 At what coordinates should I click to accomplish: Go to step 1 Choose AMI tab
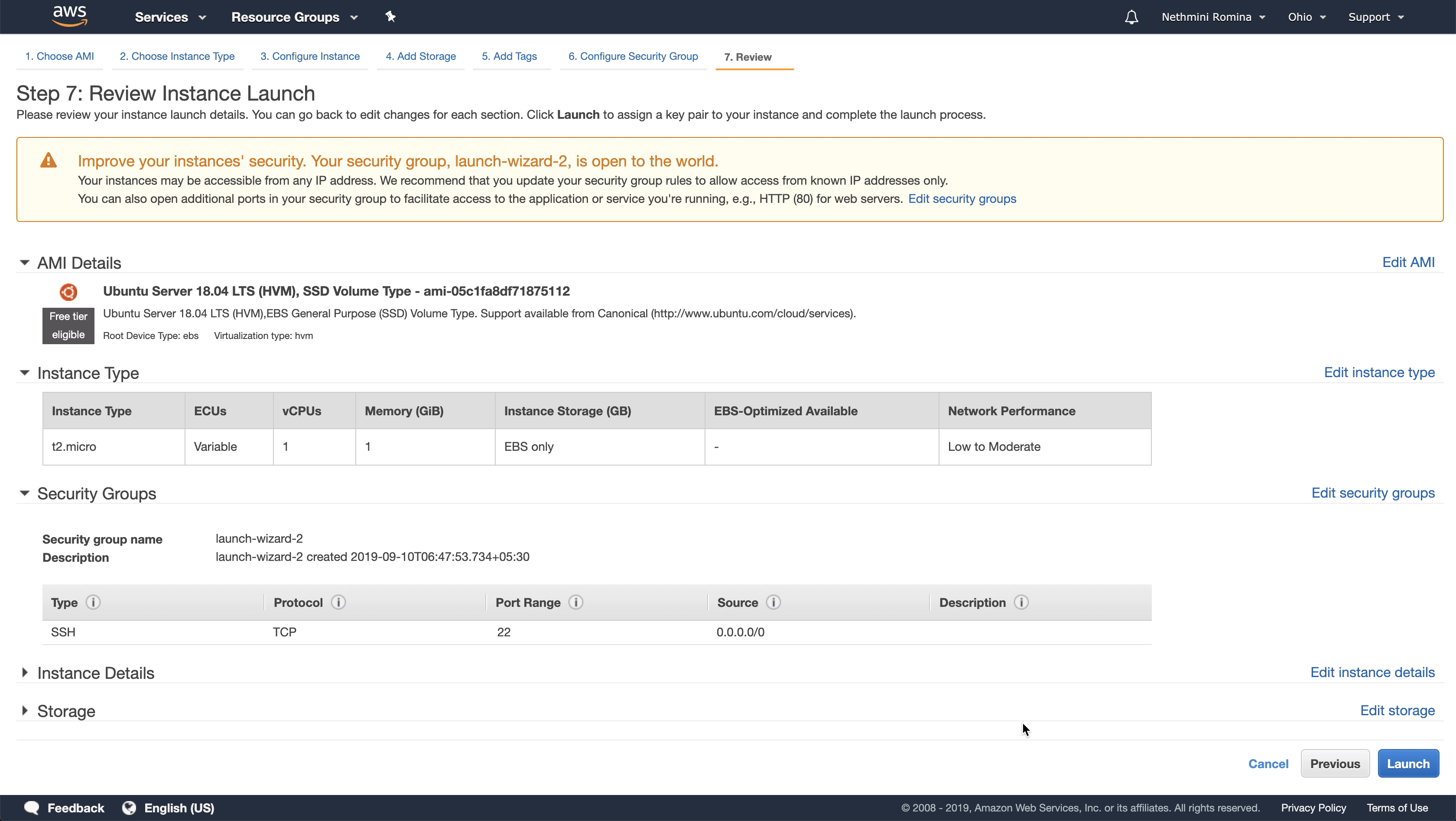(x=59, y=56)
